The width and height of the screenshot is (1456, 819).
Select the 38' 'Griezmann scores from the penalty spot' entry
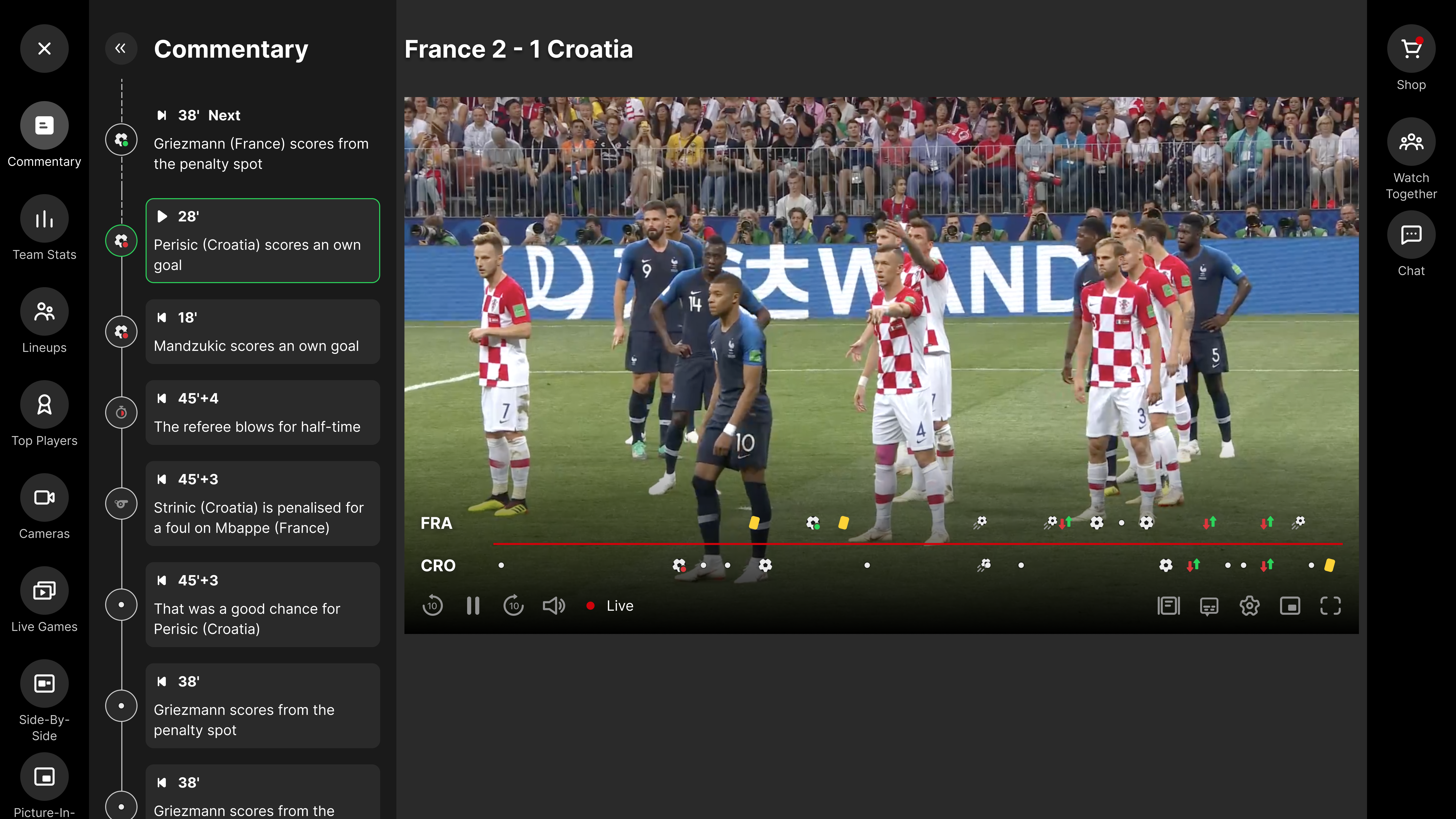262,706
